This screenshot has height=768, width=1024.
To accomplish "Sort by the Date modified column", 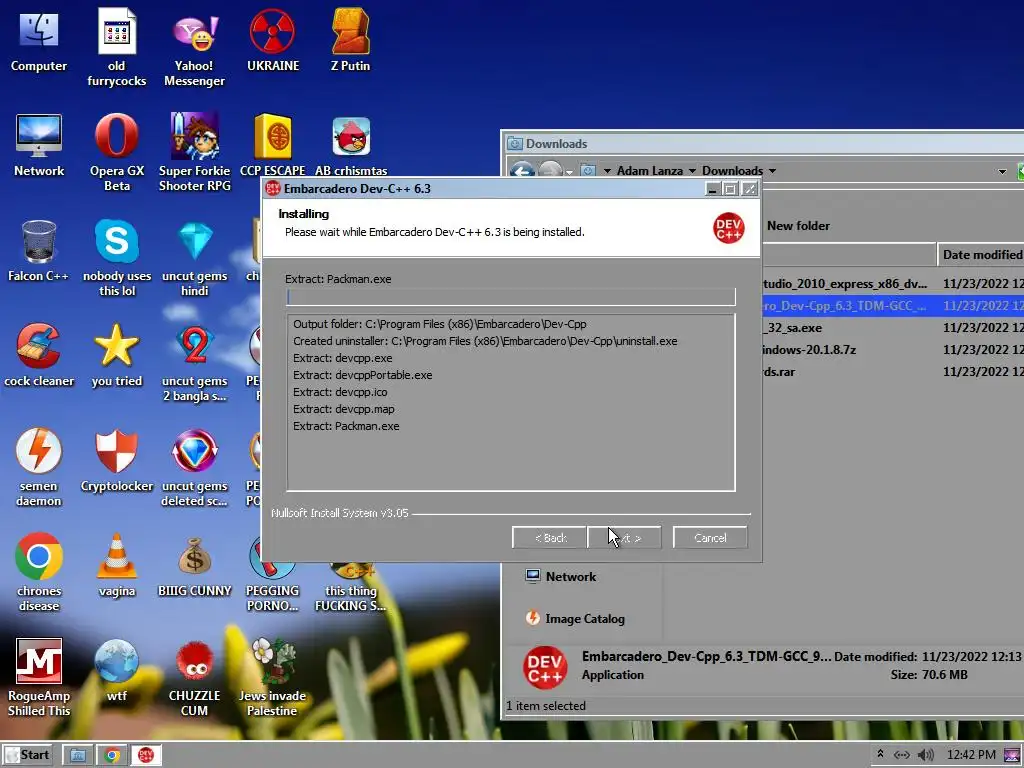I will (x=981, y=255).
